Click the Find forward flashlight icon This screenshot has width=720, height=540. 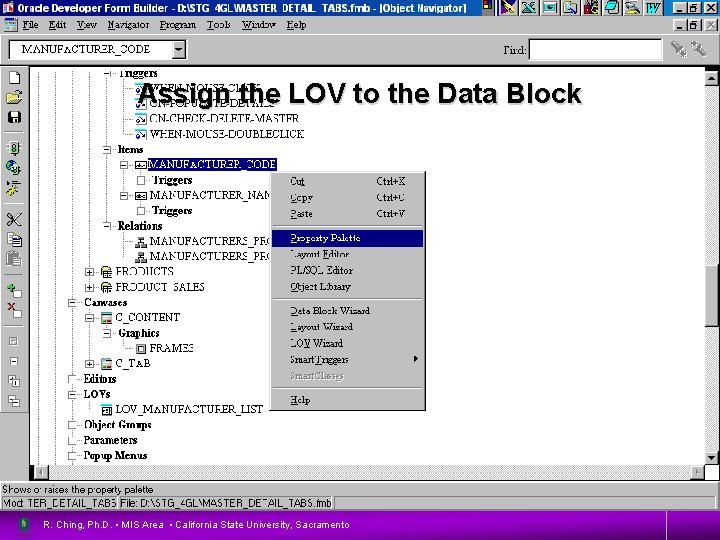[x=679, y=49]
